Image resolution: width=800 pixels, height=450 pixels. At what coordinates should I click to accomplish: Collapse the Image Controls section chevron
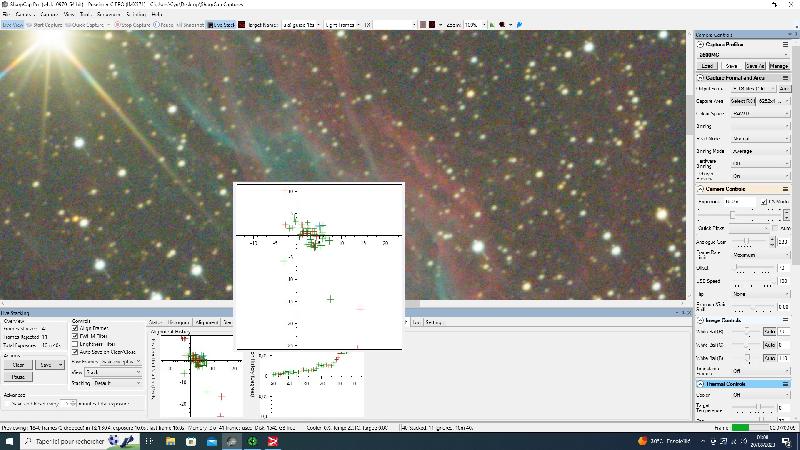tap(701, 320)
